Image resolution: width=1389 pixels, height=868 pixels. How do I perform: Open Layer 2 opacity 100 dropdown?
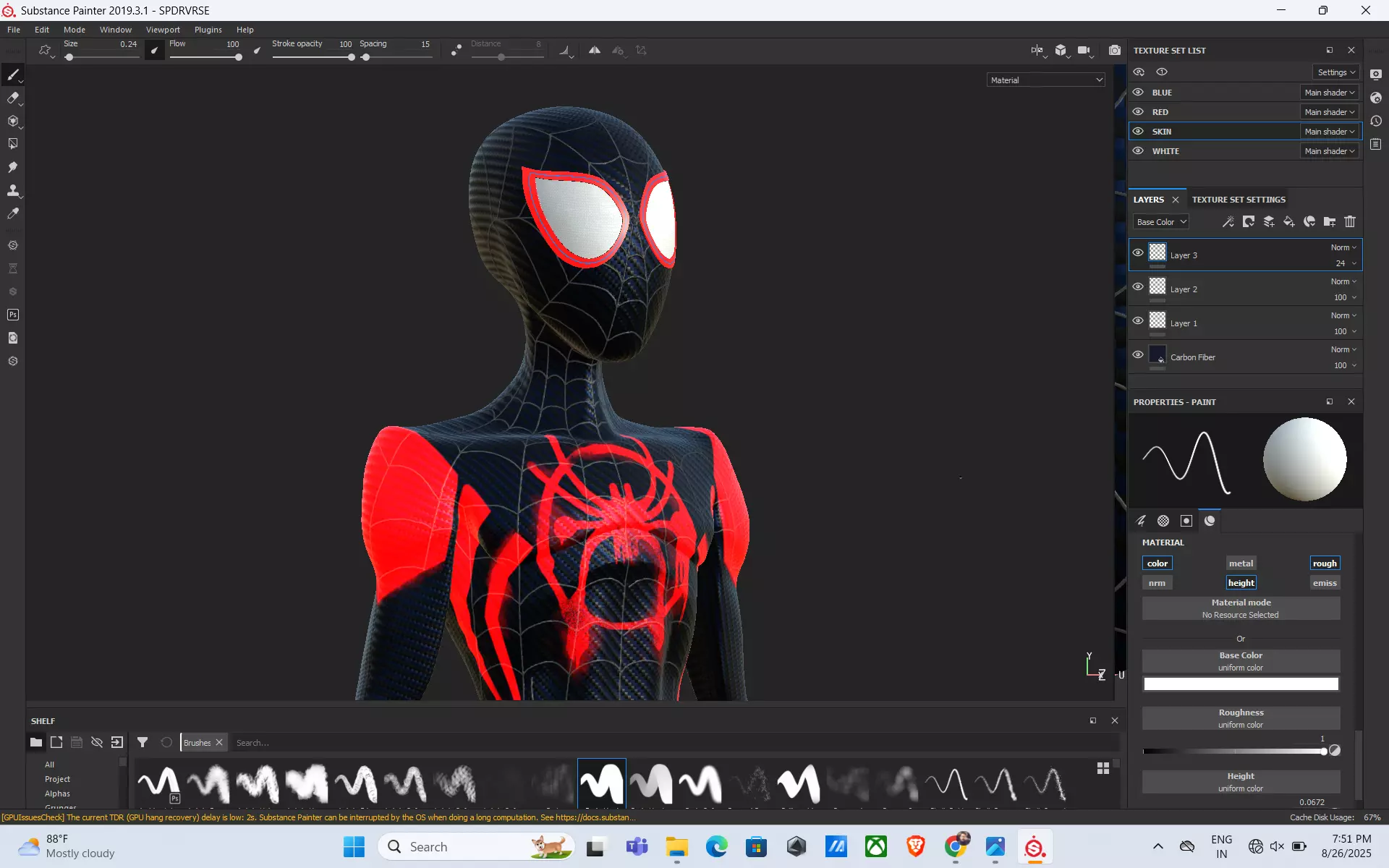1345,297
